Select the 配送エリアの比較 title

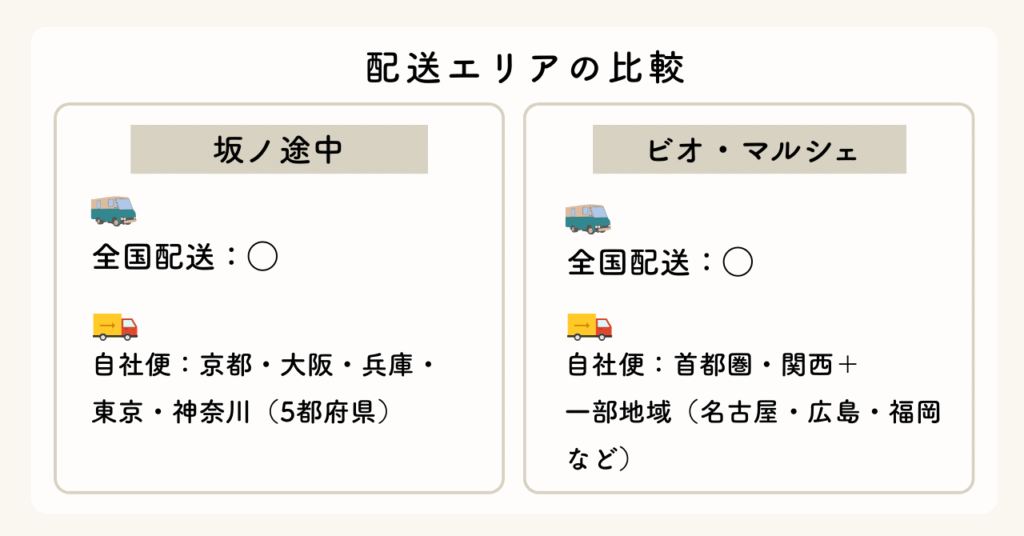tap(511, 68)
